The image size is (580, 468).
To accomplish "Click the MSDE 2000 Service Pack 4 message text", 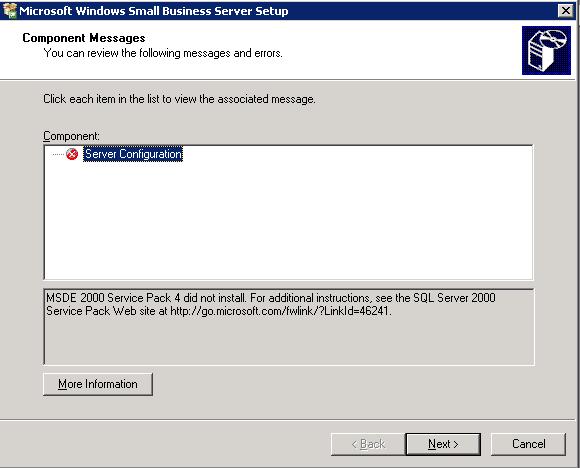I will point(271,304).
